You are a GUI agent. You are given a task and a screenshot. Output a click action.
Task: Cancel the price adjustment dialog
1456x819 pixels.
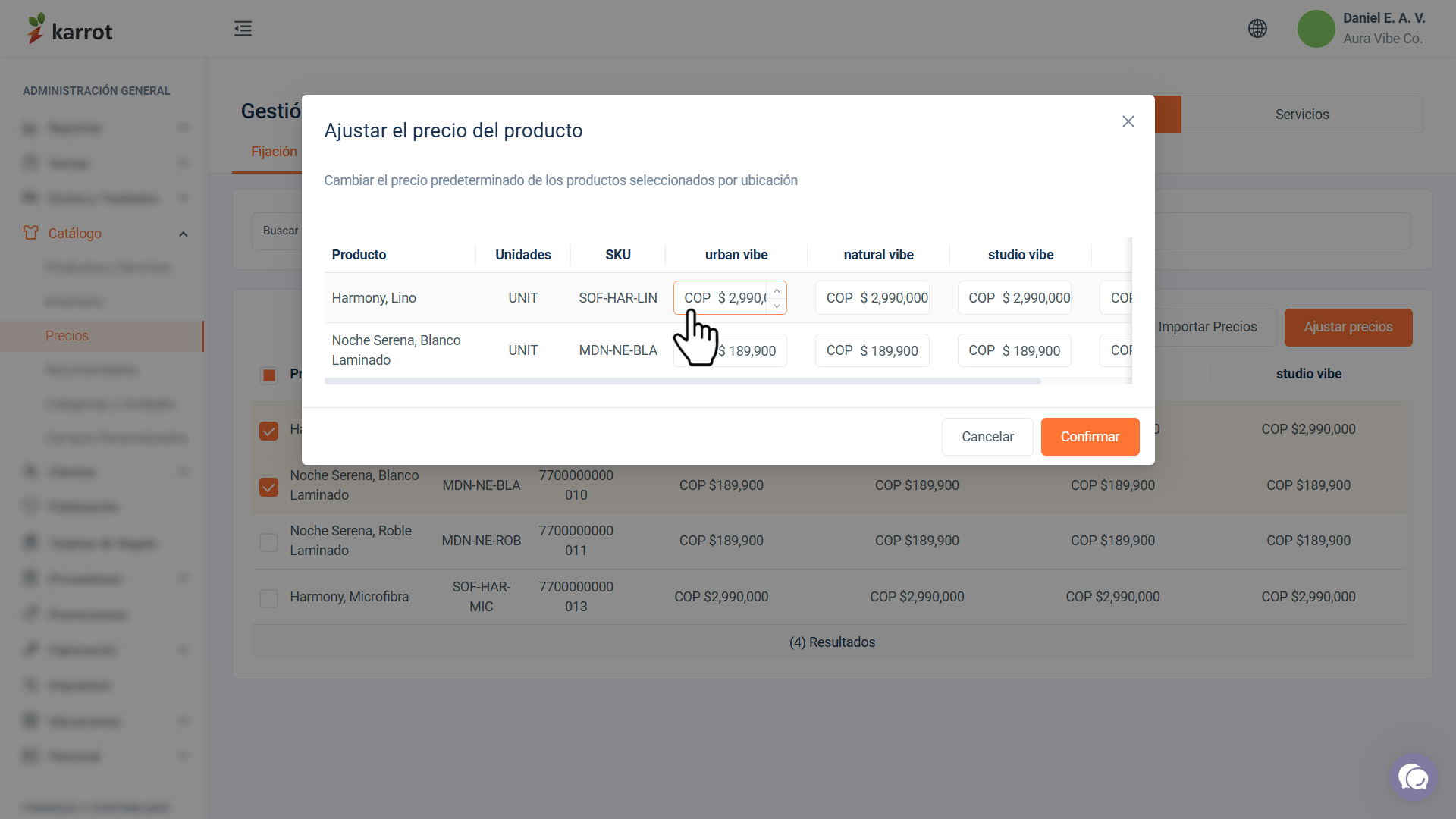click(x=987, y=437)
